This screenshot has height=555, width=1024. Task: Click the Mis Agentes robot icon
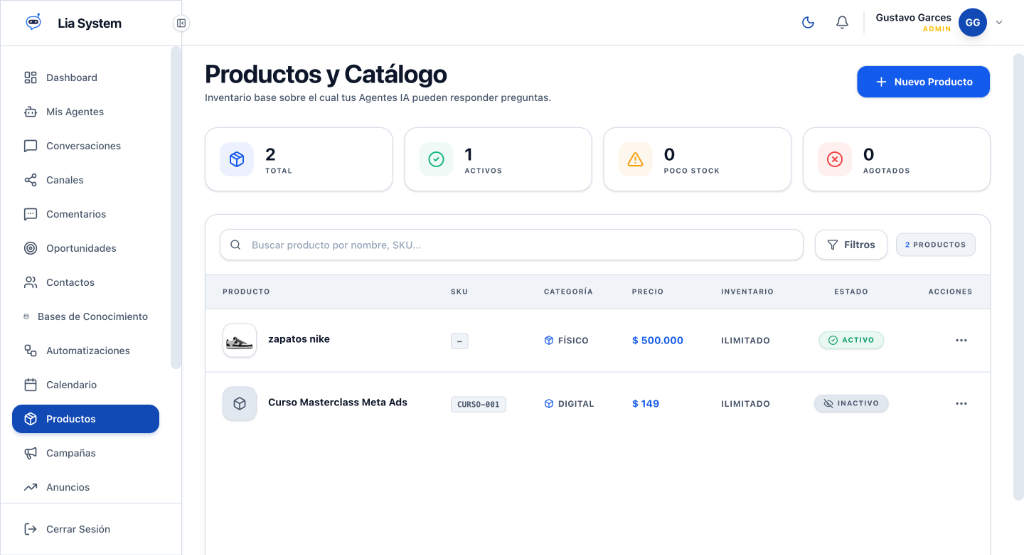point(31,112)
